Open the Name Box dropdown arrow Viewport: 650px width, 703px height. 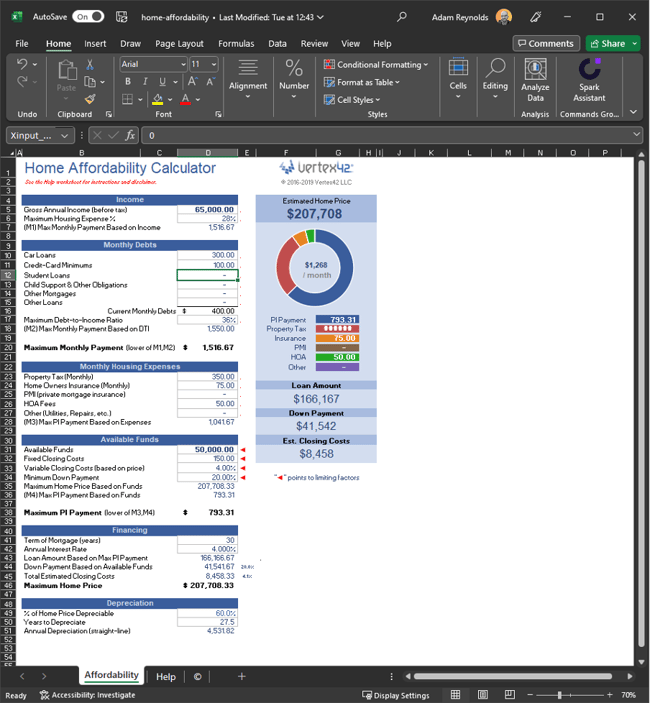click(x=65, y=135)
